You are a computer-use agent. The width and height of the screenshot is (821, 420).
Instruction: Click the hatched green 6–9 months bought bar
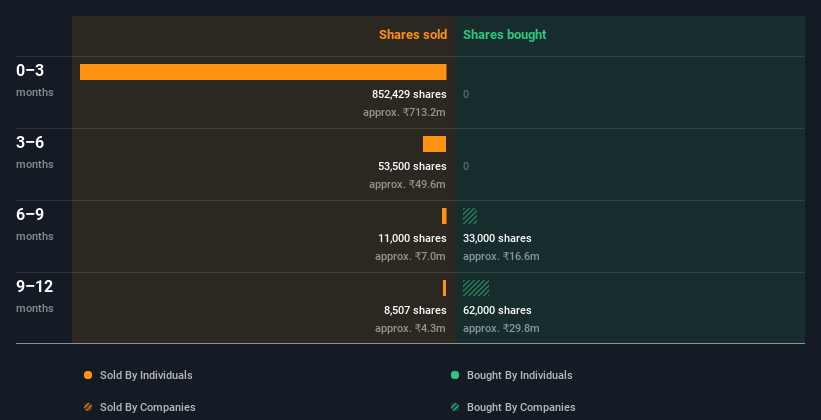coord(470,216)
